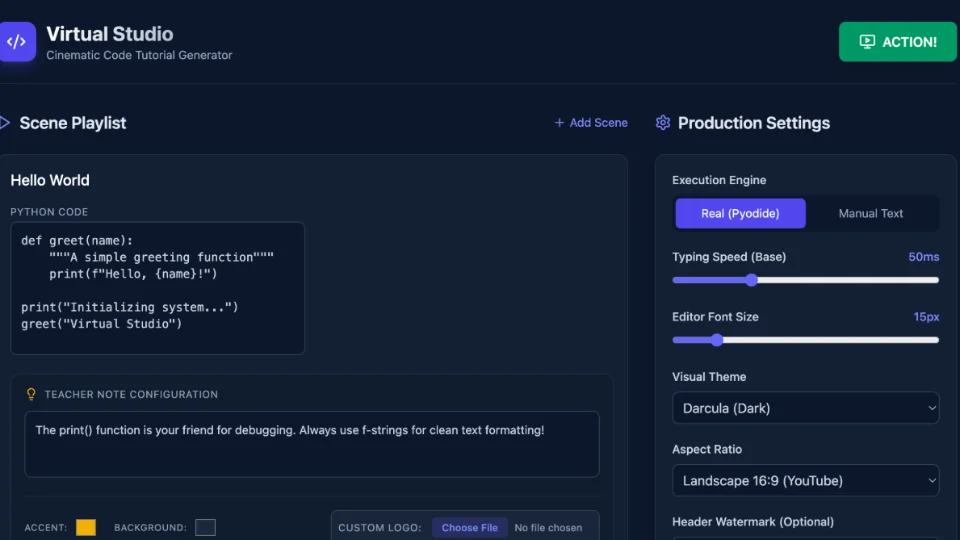Screen dimensions: 960x540
Task: Open the yellow Accent color swatch
Action: pyautogui.click(x=86, y=527)
